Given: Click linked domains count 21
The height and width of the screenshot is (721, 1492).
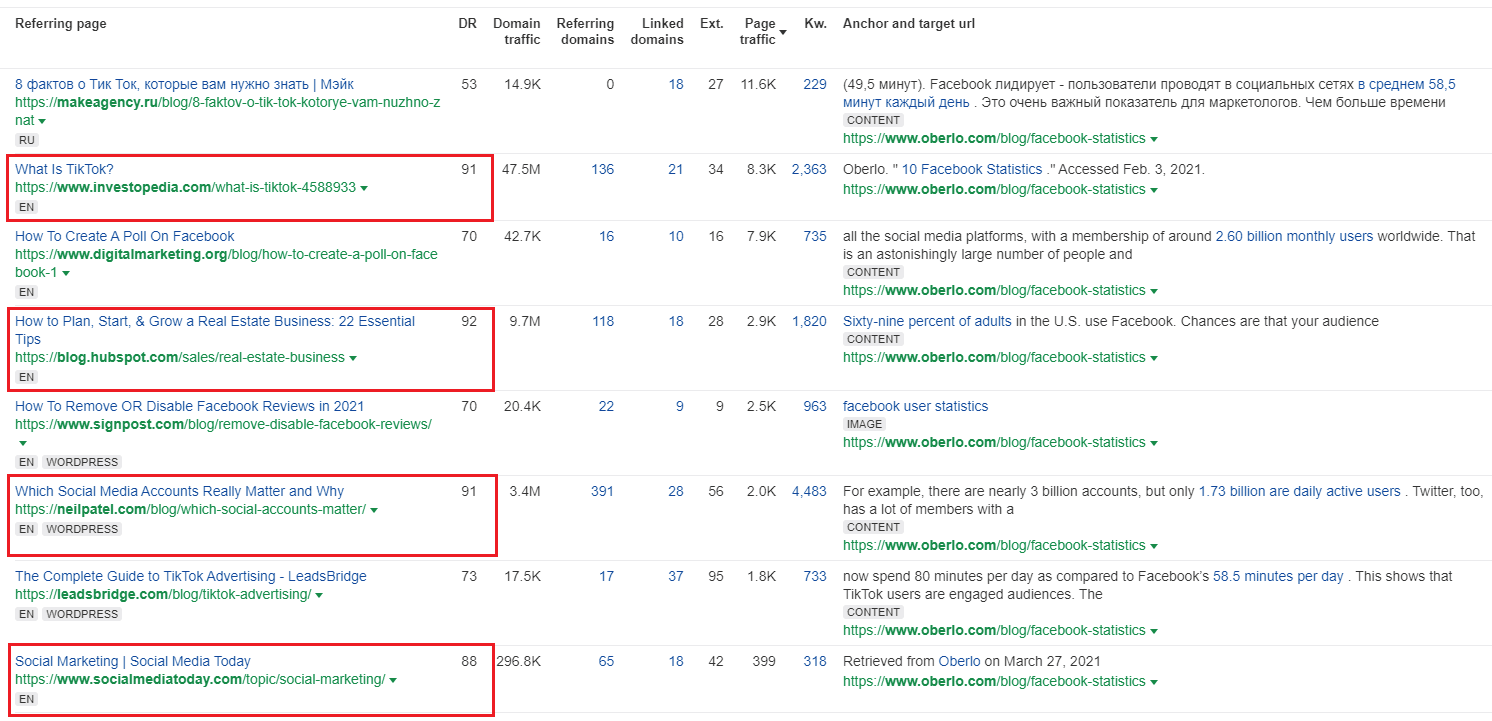Looking at the screenshot, I should point(676,169).
